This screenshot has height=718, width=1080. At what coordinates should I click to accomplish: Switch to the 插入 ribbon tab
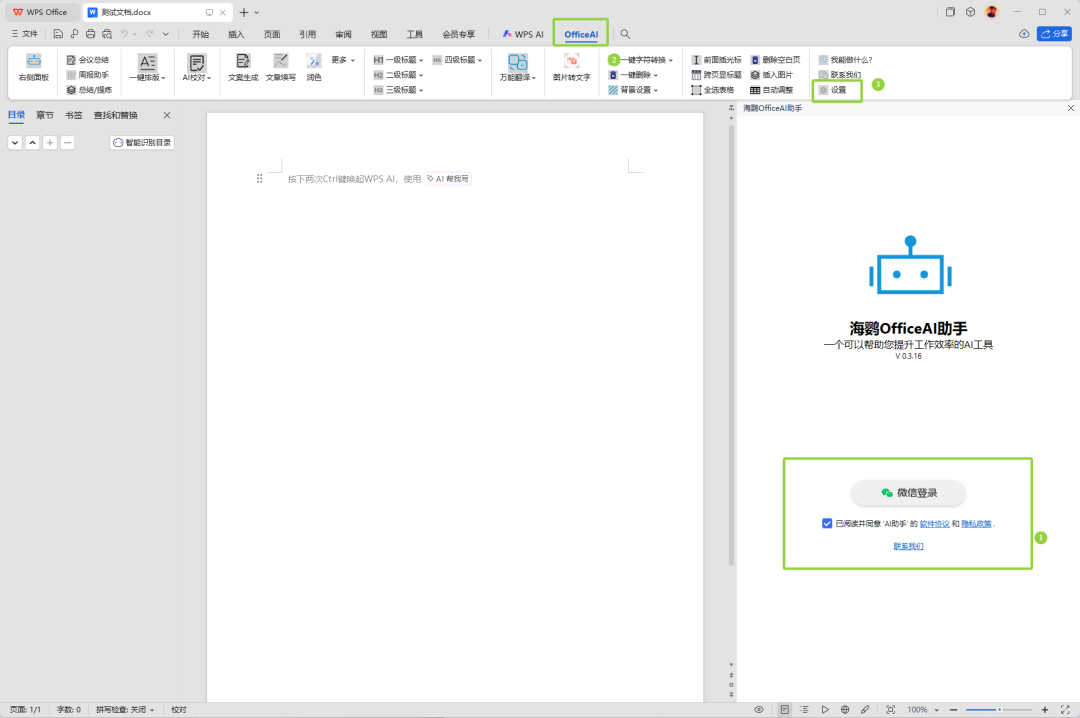(x=236, y=34)
